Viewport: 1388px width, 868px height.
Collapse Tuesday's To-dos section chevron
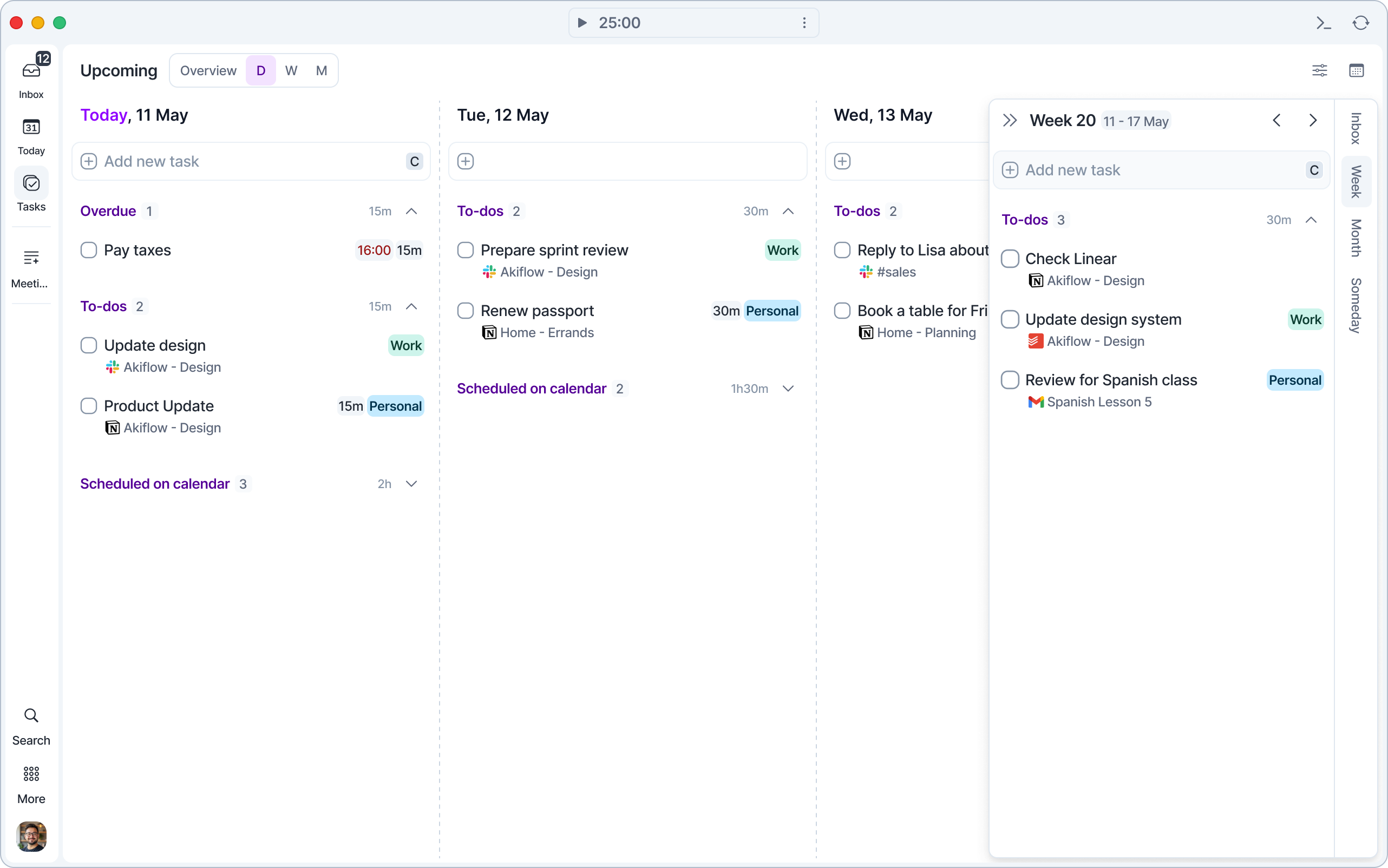[789, 211]
